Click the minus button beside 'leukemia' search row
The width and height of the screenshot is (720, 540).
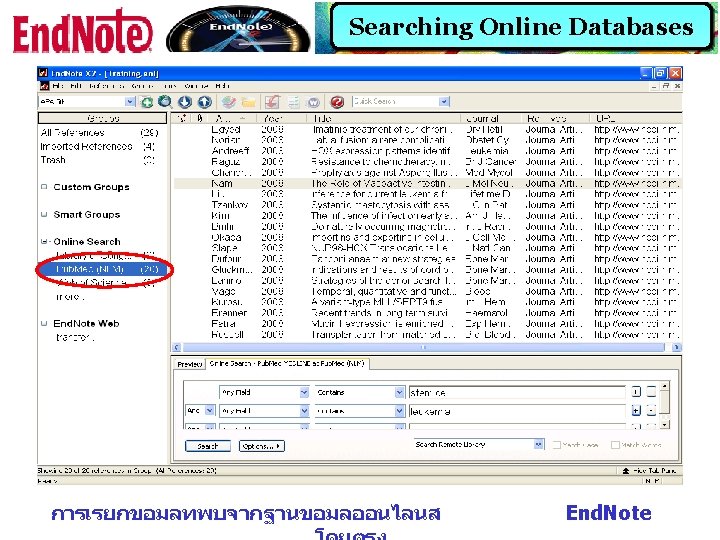pyautogui.click(x=651, y=411)
